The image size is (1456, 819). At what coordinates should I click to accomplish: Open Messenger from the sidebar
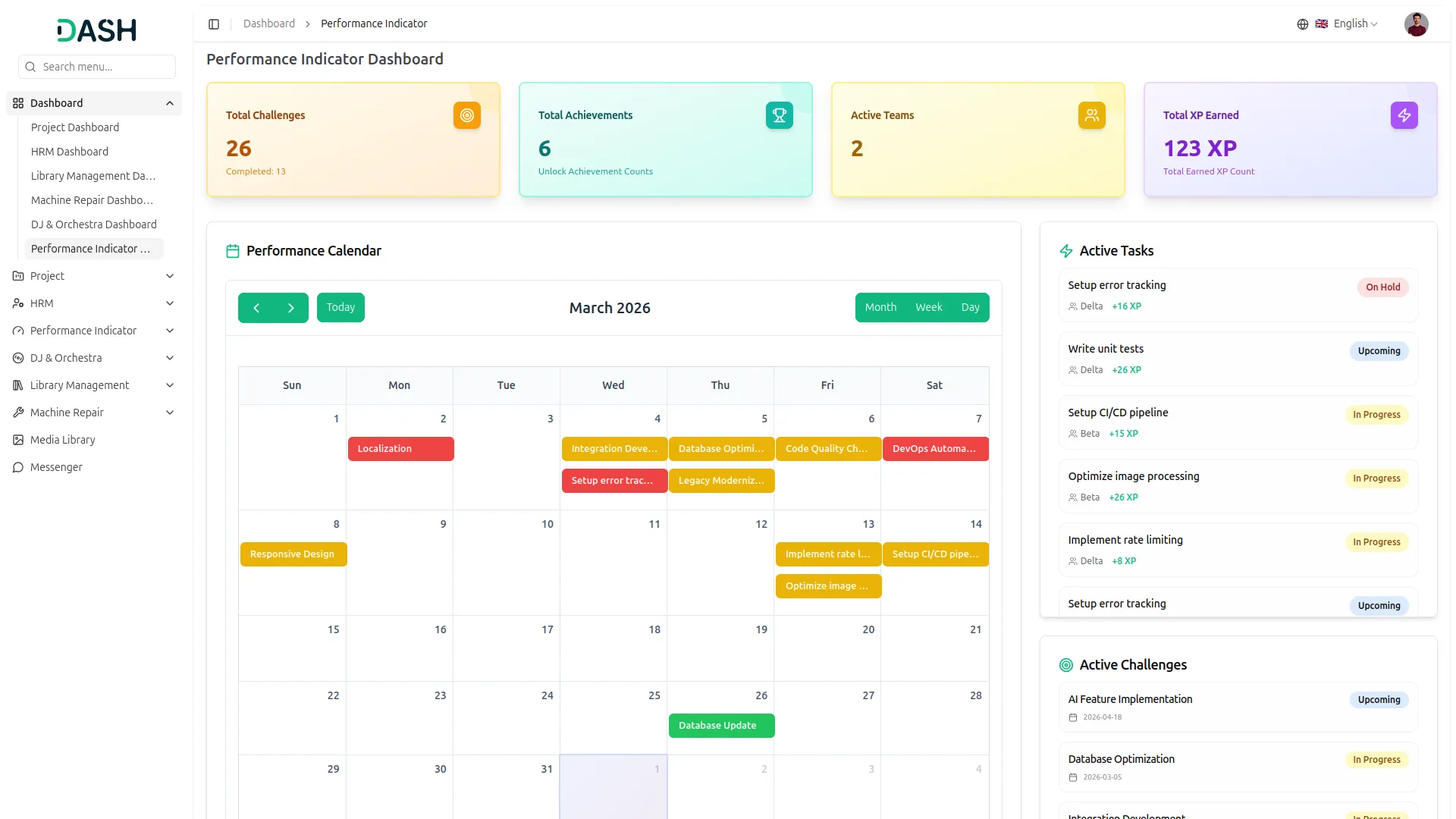[56, 467]
